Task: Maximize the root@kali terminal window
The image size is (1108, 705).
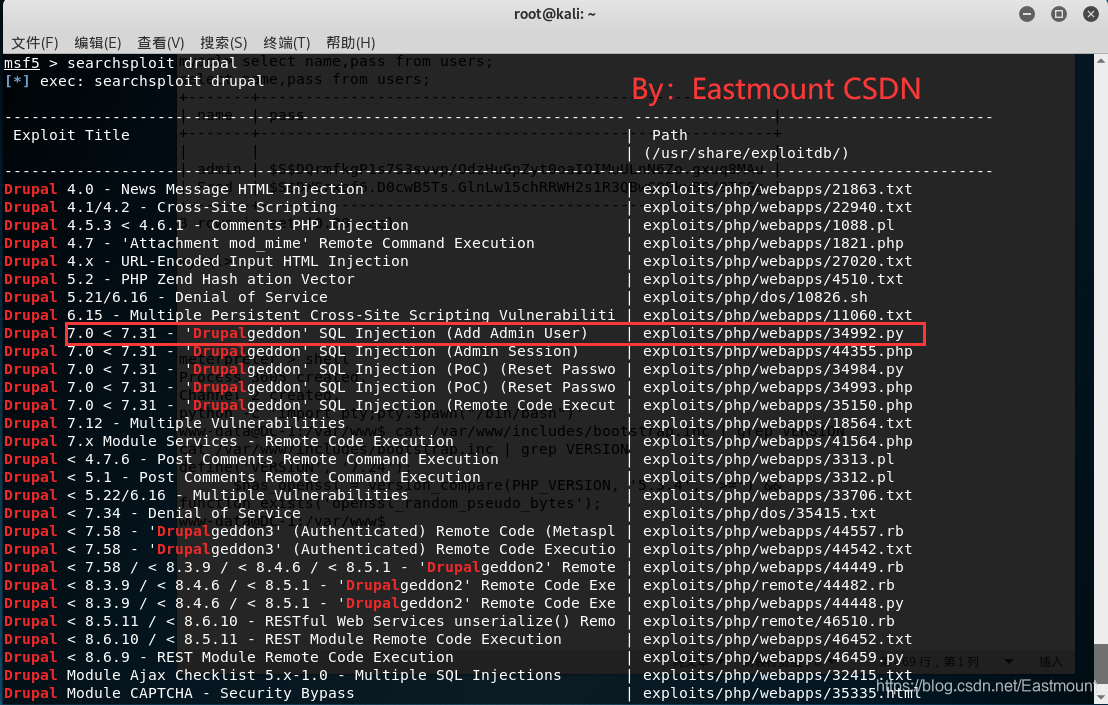Action: [x=1059, y=14]
